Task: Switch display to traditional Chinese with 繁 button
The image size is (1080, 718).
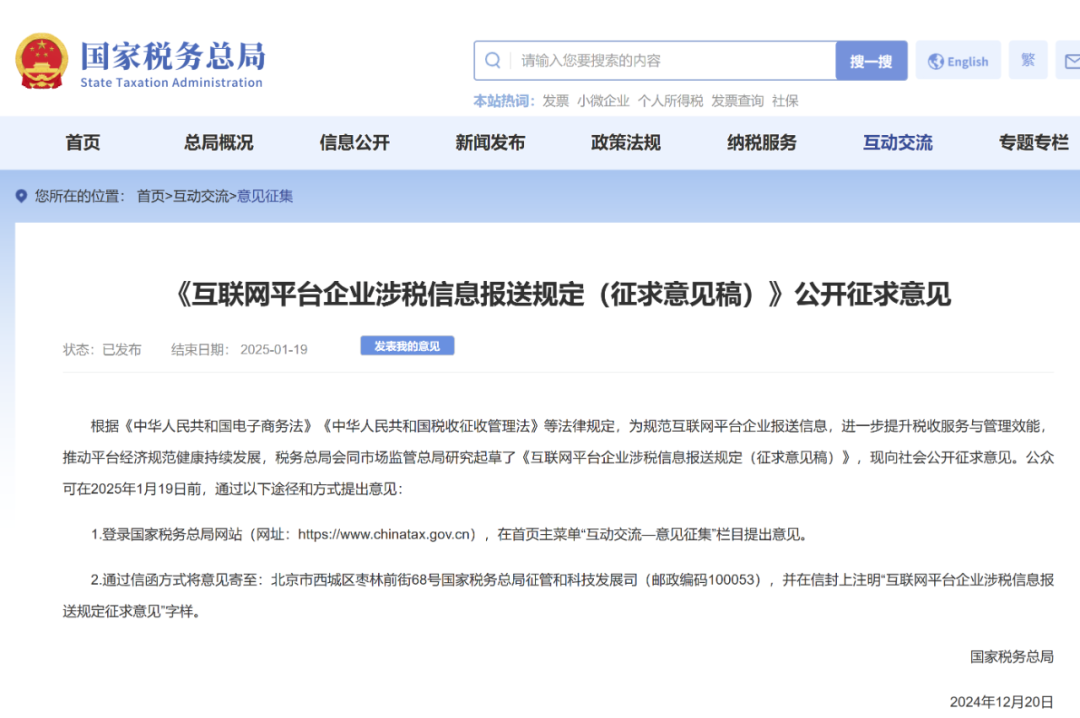Action: (1028, 60)
